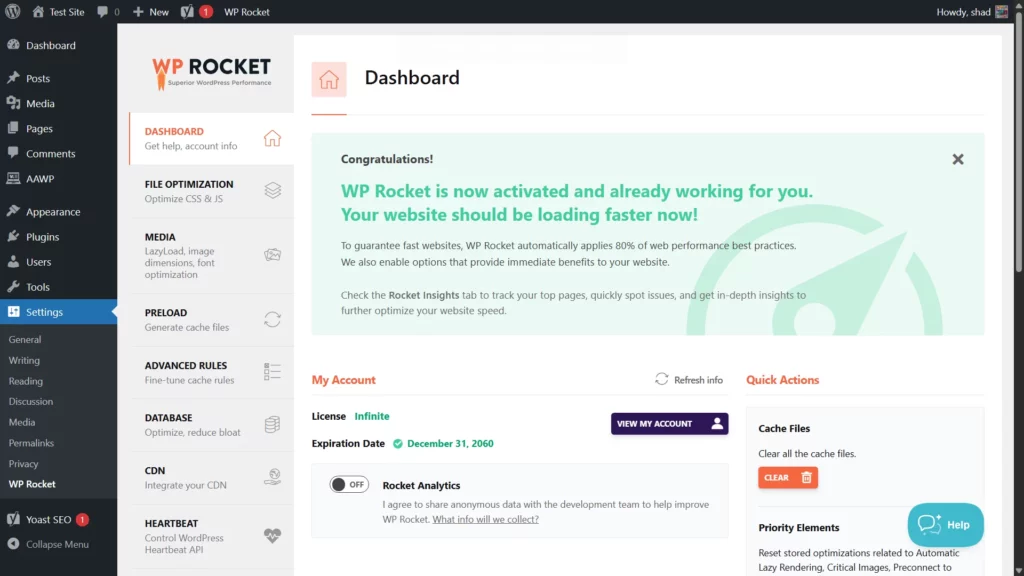1024x576 pixels.
Task: Open the "What info will we collect?" link
Action: (485, 520)
